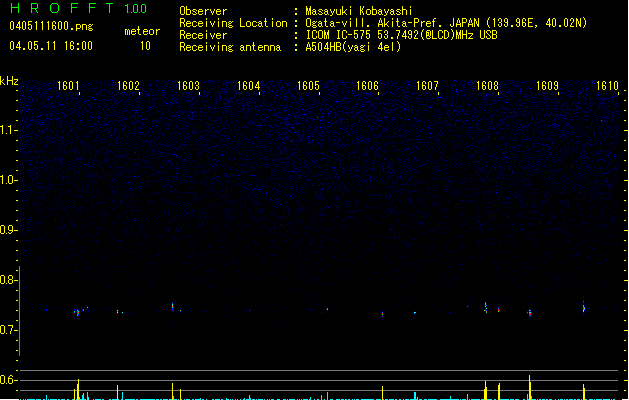Click the meteor echo near 1603

[x=172, y=306]
